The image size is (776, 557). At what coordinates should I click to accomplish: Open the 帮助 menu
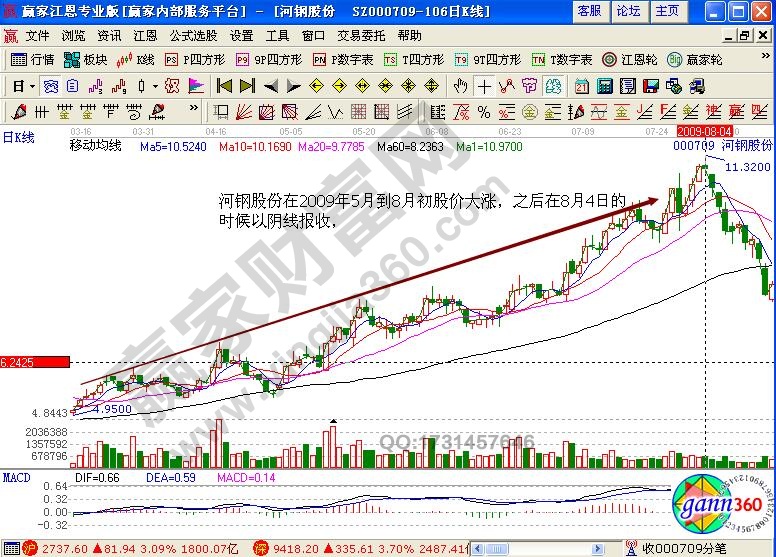tap(409, 36)
